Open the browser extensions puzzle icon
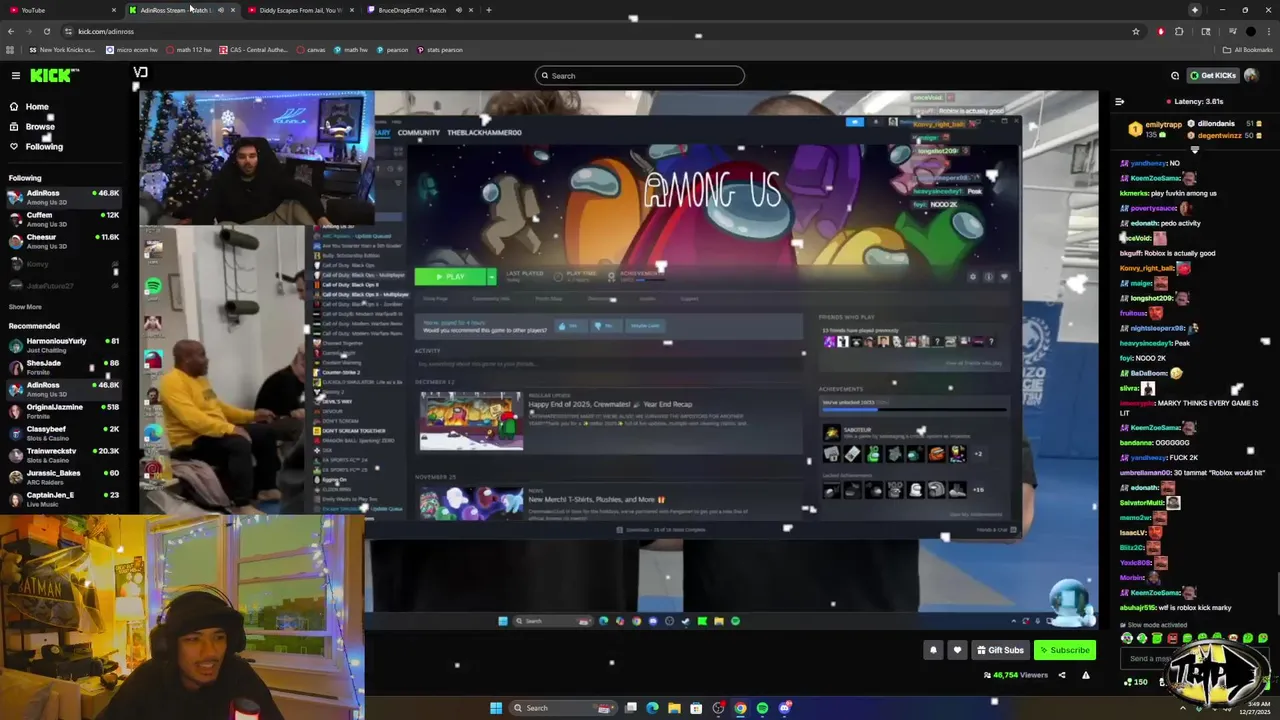1280x720 pixels. pos(1179,31)
